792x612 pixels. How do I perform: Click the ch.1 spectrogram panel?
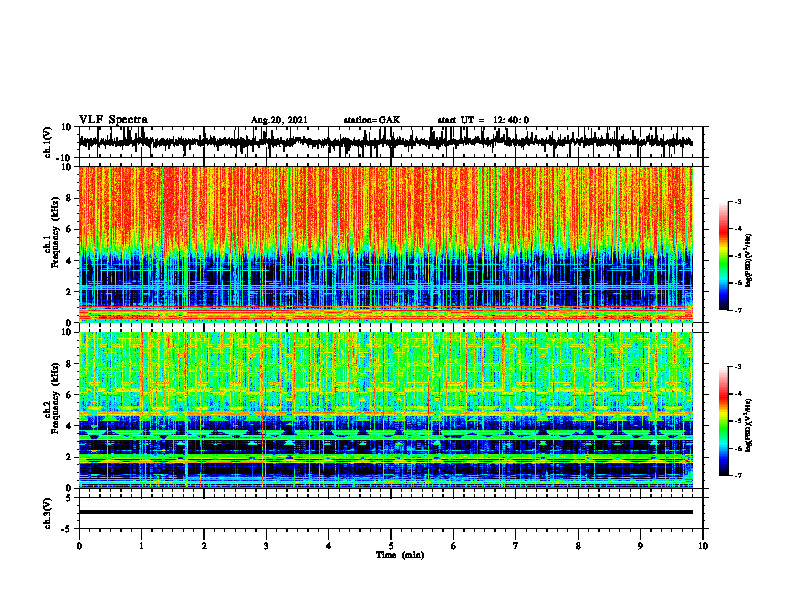click(x=386, y=244)
